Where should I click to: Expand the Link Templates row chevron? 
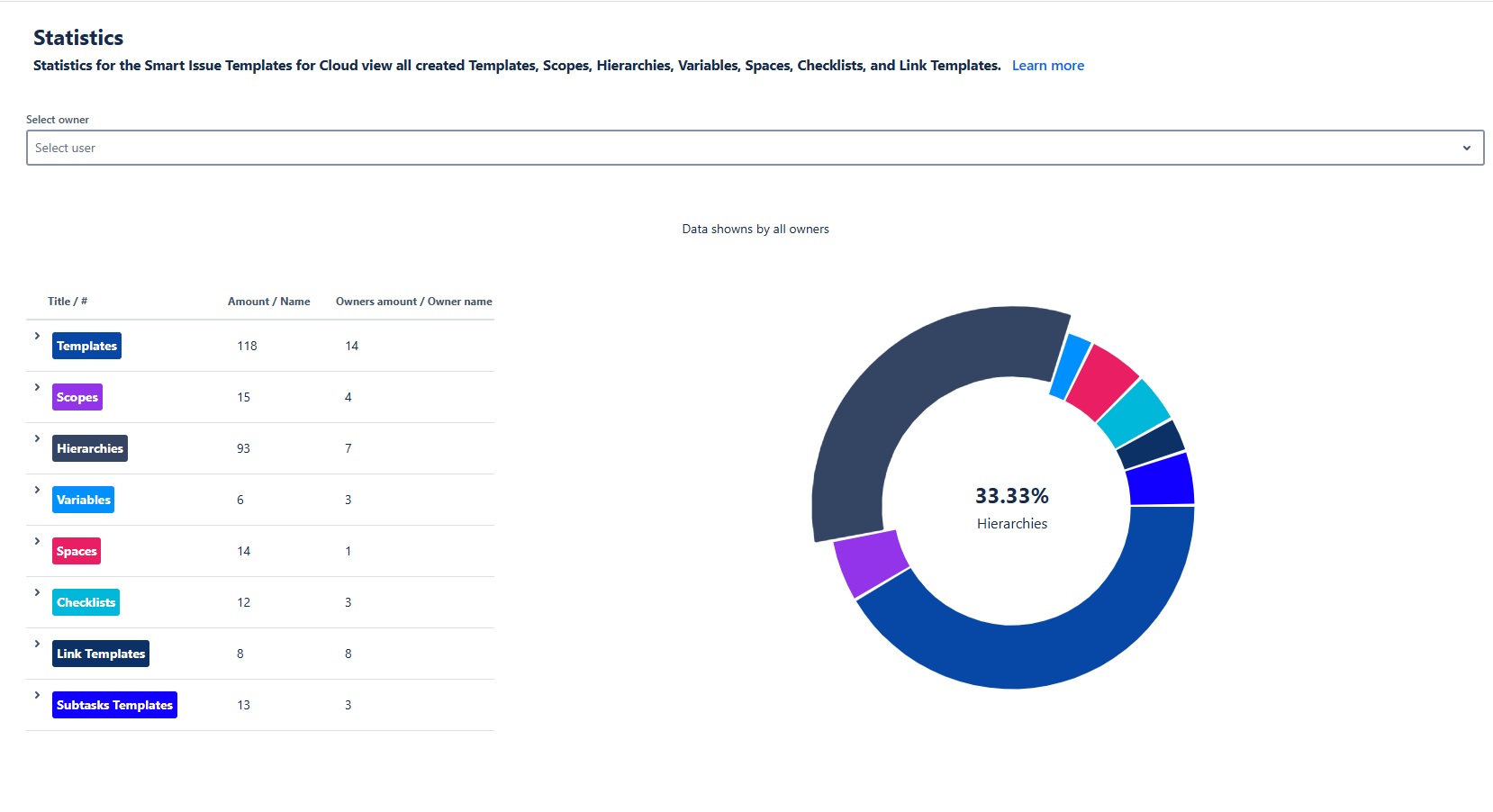pyautogui.click(x=37, y=644)
